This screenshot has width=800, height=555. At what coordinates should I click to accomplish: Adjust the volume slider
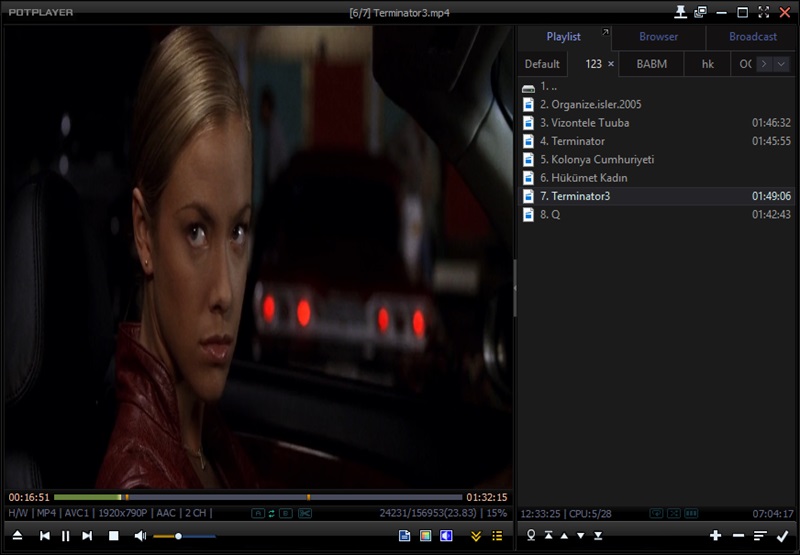coord(185,536)
